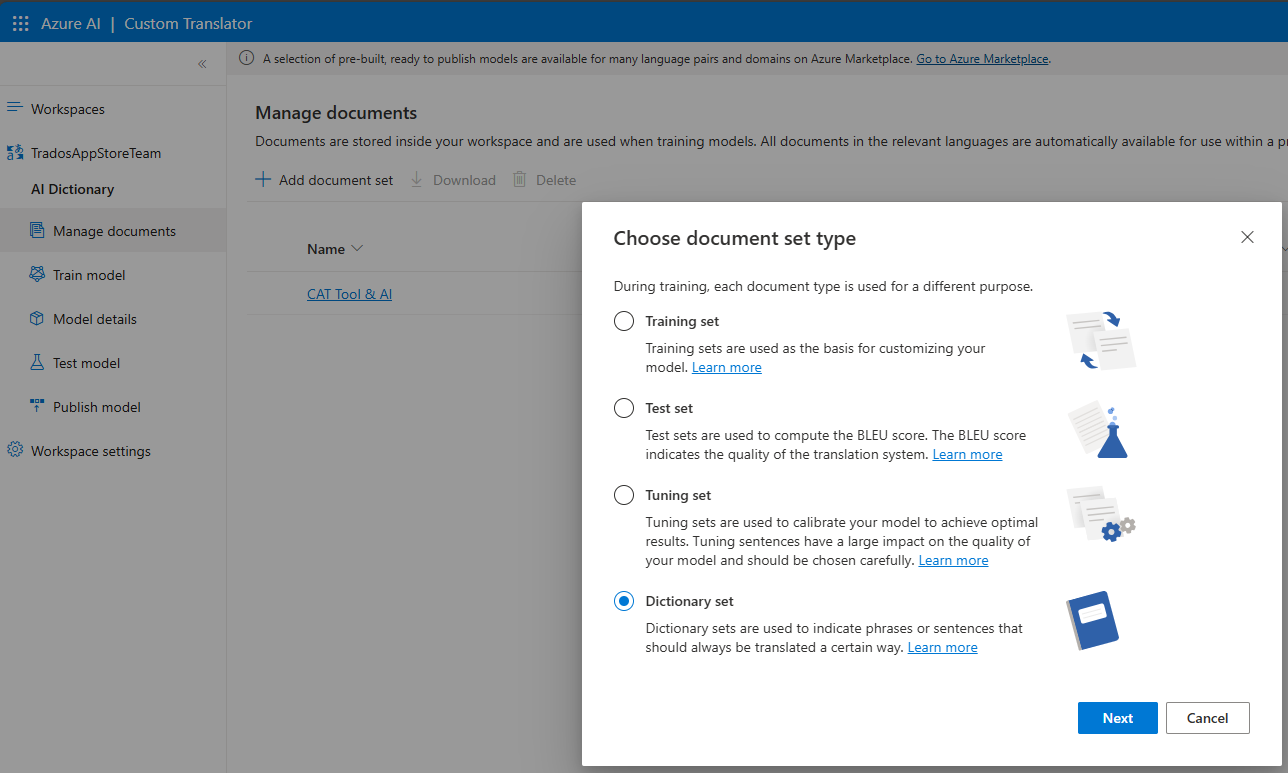Close the Choose document set type dialog

[1247, 237]
